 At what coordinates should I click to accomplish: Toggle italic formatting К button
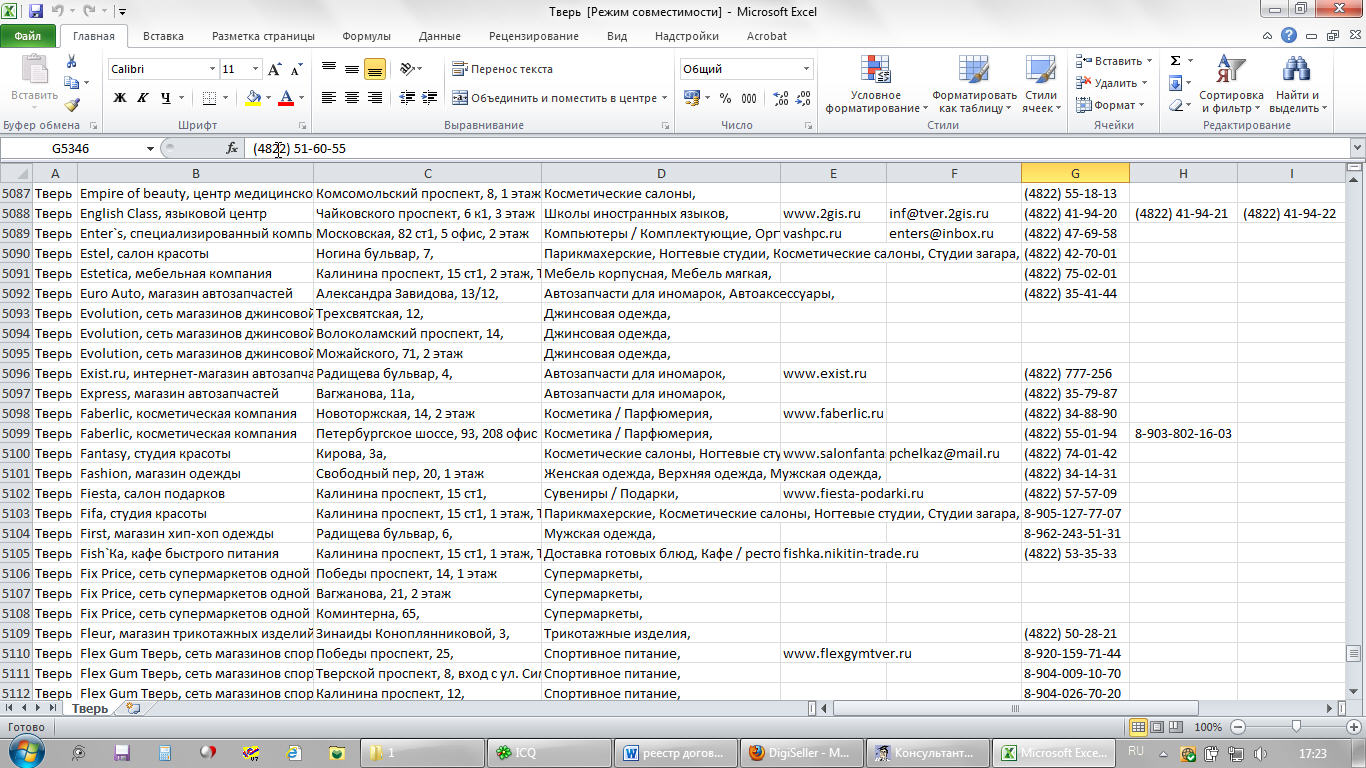pos(142,98)
